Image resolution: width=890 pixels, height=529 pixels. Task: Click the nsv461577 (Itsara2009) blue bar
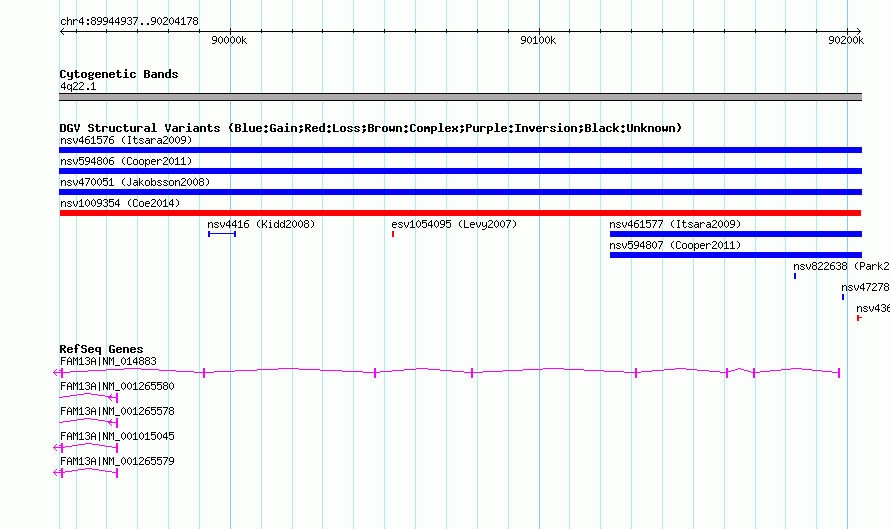pyautogui.click(x=736, y=234)
